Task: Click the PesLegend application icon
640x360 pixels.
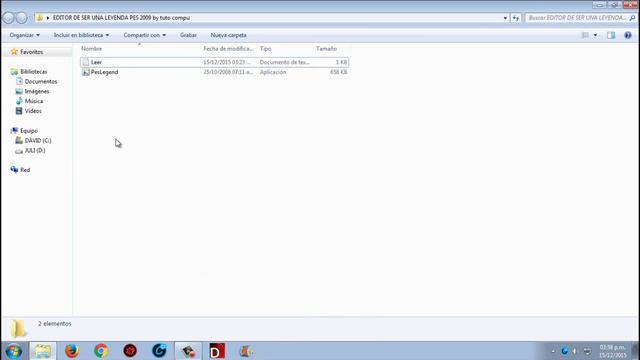Action: (x=85, y=72)
